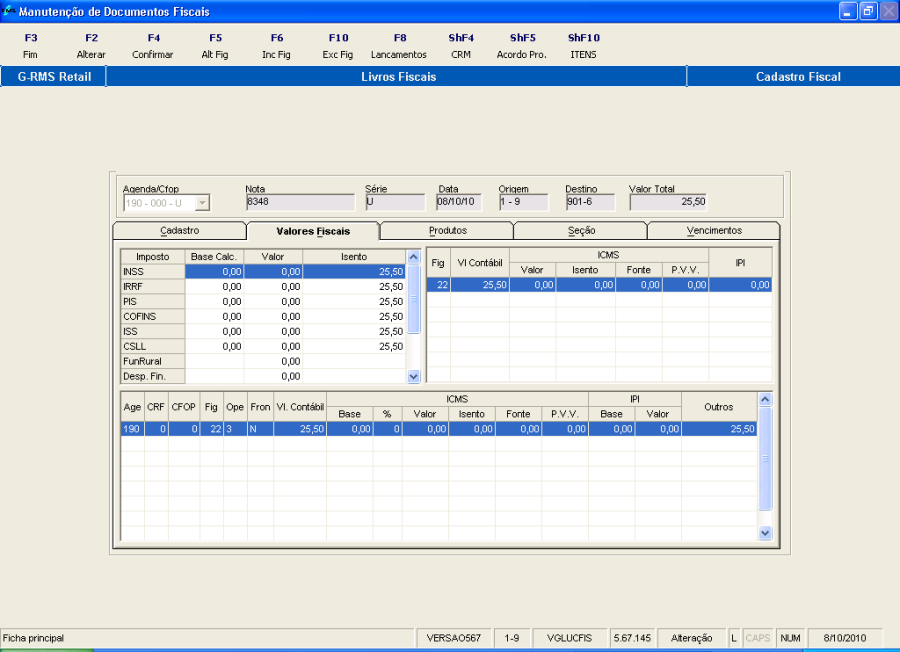
Task: Click the F10 Exc Fig toolbar button
Action: click(x=338, y=46)
